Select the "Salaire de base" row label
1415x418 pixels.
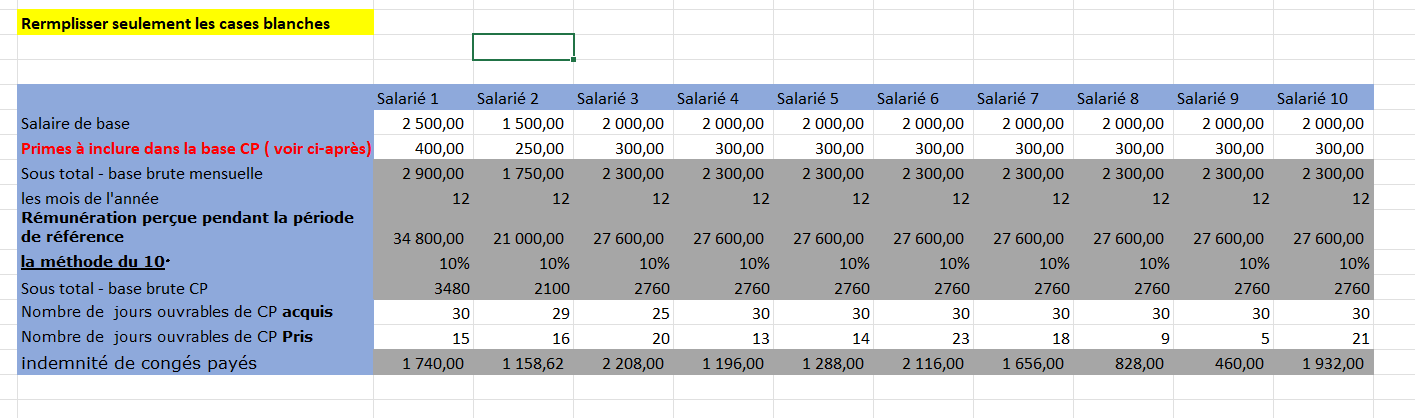(x=76, y=124)
